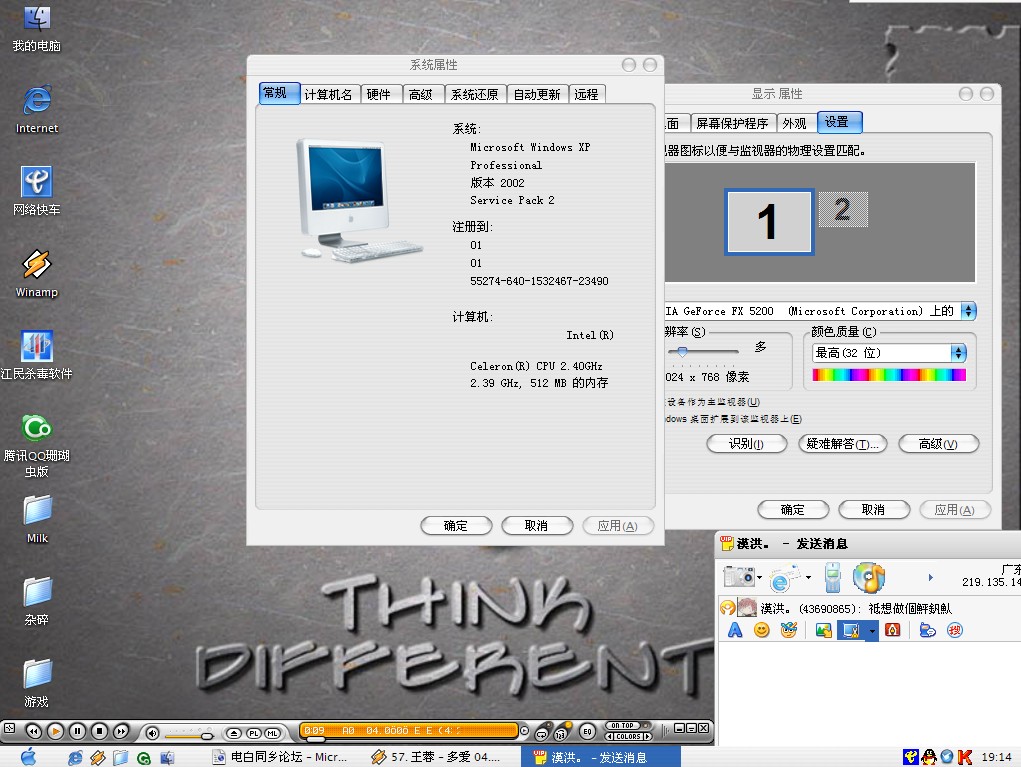Screen dimensions: 1021x767
Task: Open the QQ smiley emoticon picker
Action: click(762, 630)
